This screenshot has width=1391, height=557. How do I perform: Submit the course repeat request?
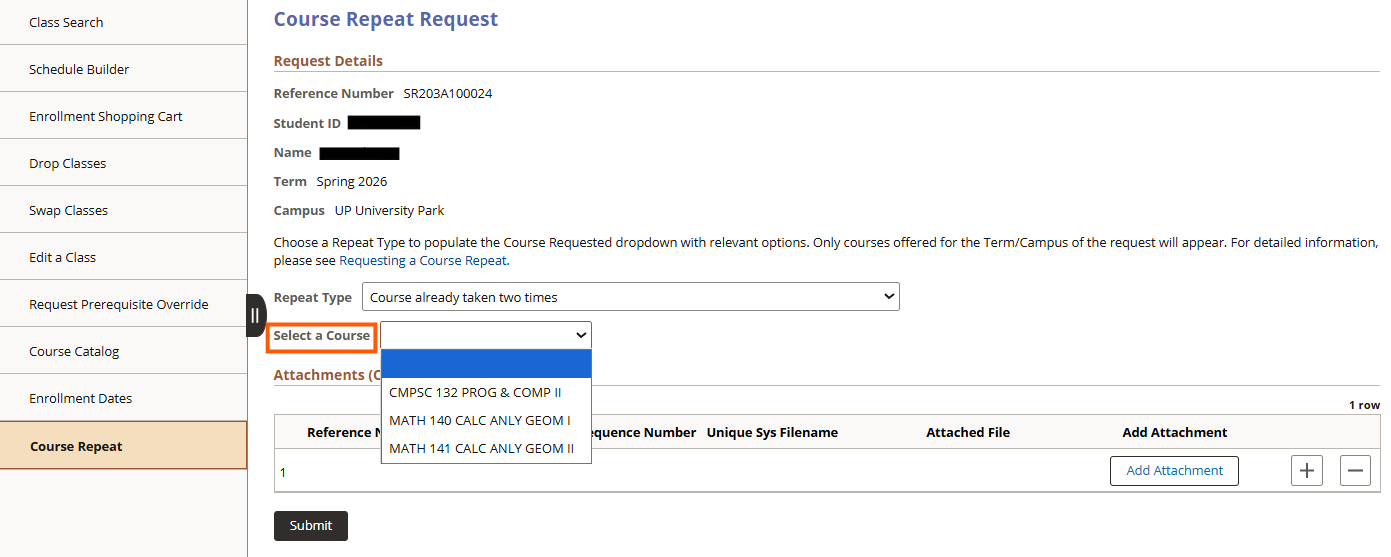coord(310,526)
